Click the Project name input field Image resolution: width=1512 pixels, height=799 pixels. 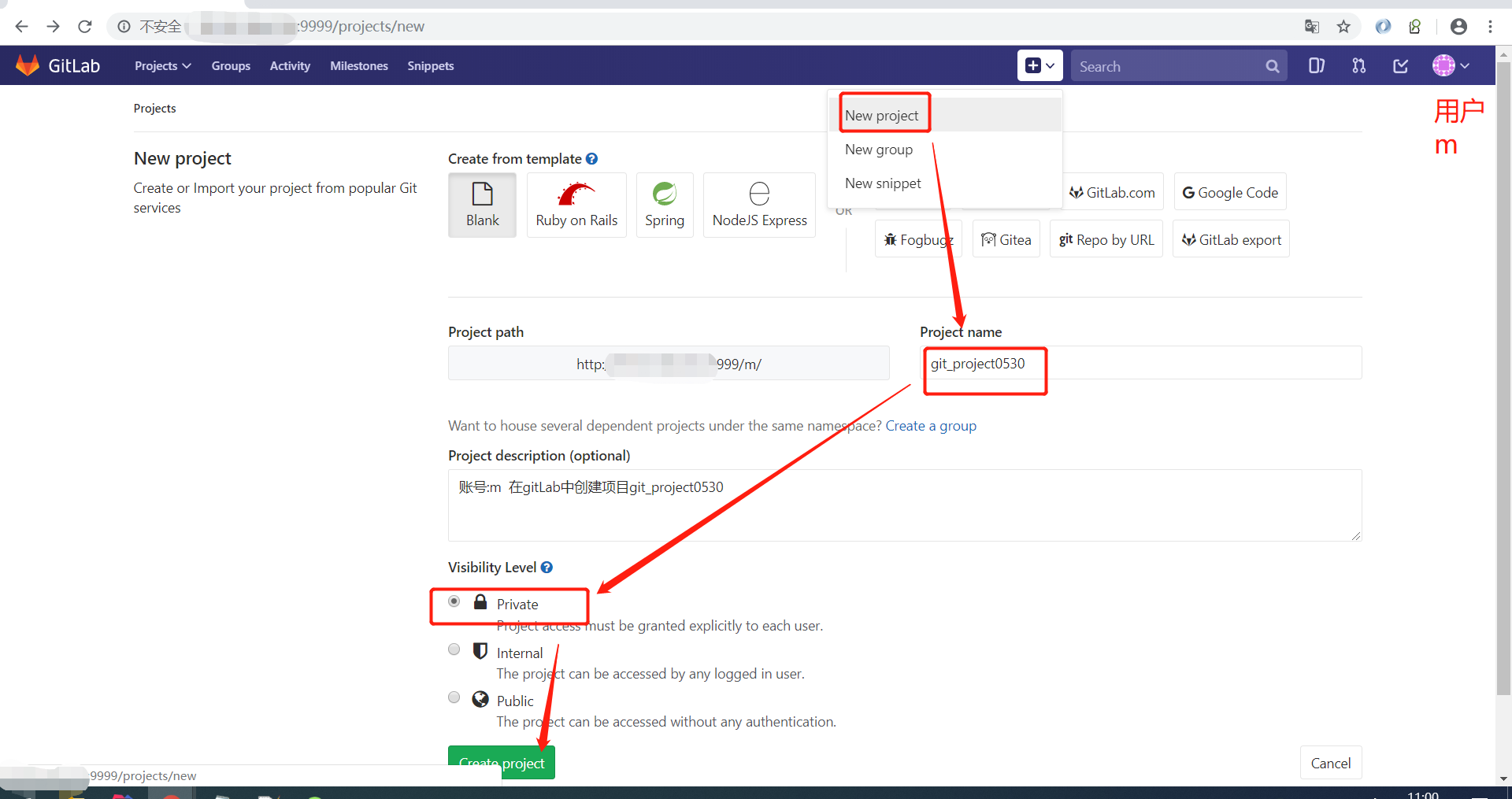pyautogui.click(x=1141, y=363)
